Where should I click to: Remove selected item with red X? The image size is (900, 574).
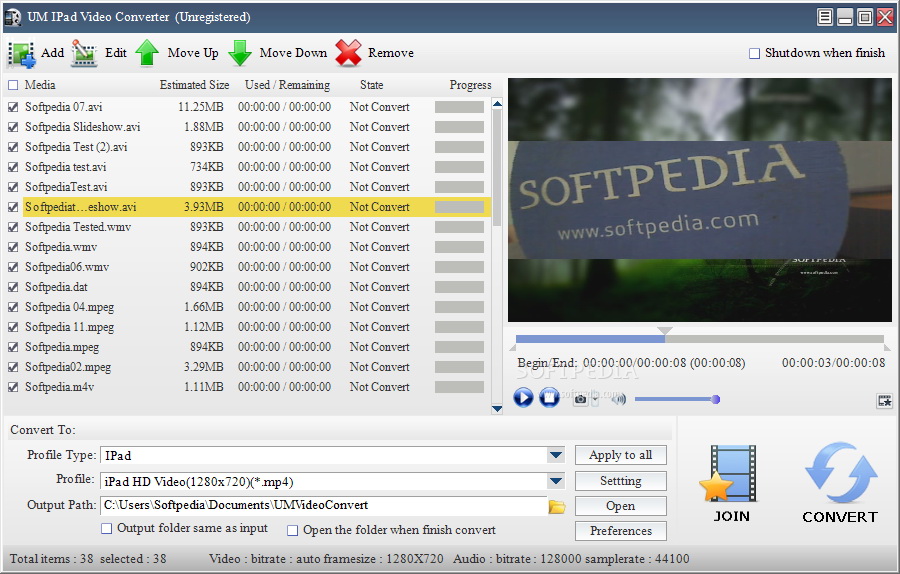pyautogui.click(x=348, y=53)
